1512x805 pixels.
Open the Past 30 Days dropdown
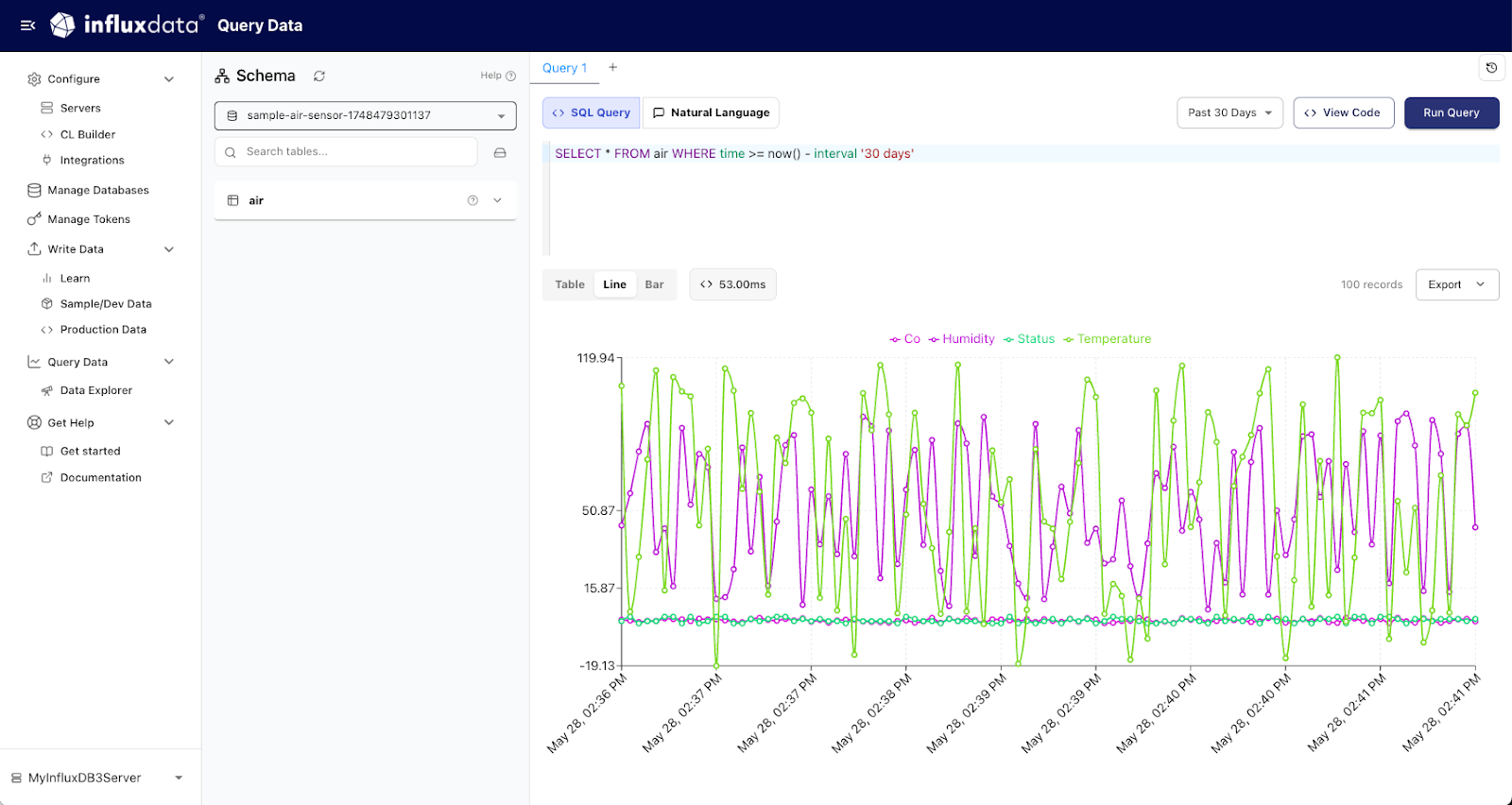click(1229, 112)
